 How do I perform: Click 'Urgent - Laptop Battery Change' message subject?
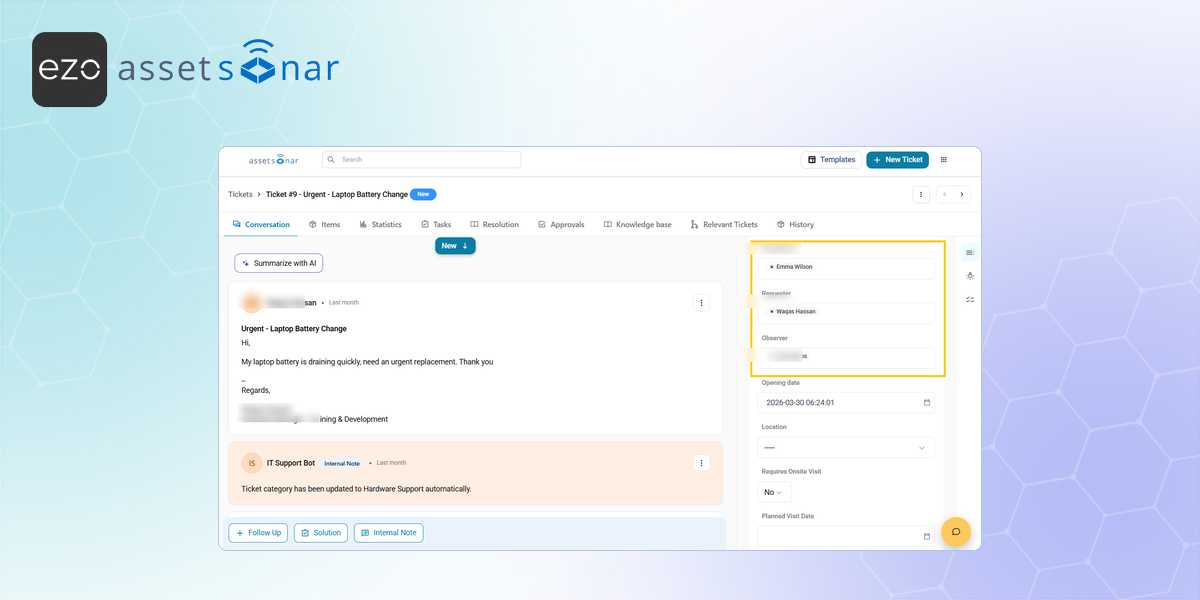pyautogui.click(x=294, y=328)
